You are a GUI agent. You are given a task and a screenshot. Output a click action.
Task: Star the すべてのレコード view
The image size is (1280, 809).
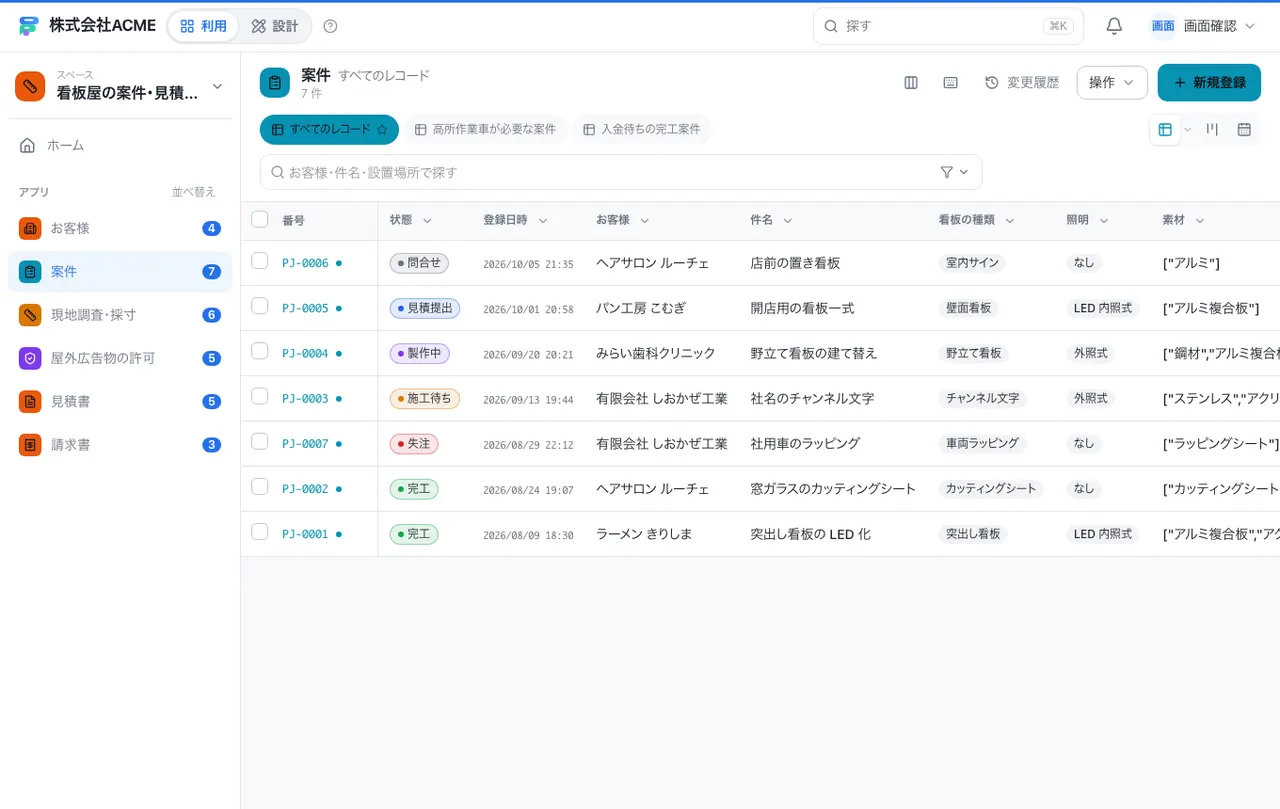click(x=382, y=130)
